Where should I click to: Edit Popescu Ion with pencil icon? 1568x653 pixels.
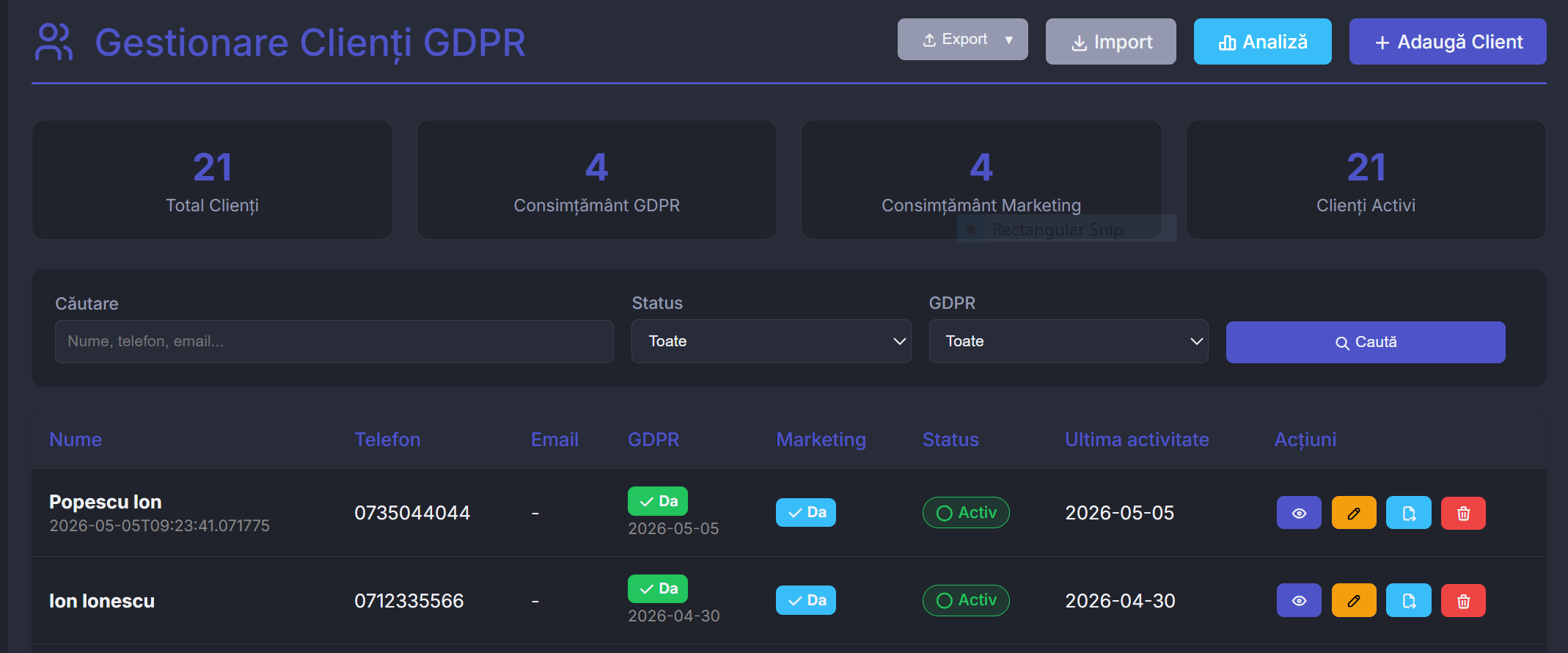click(x=1354, y=513)
